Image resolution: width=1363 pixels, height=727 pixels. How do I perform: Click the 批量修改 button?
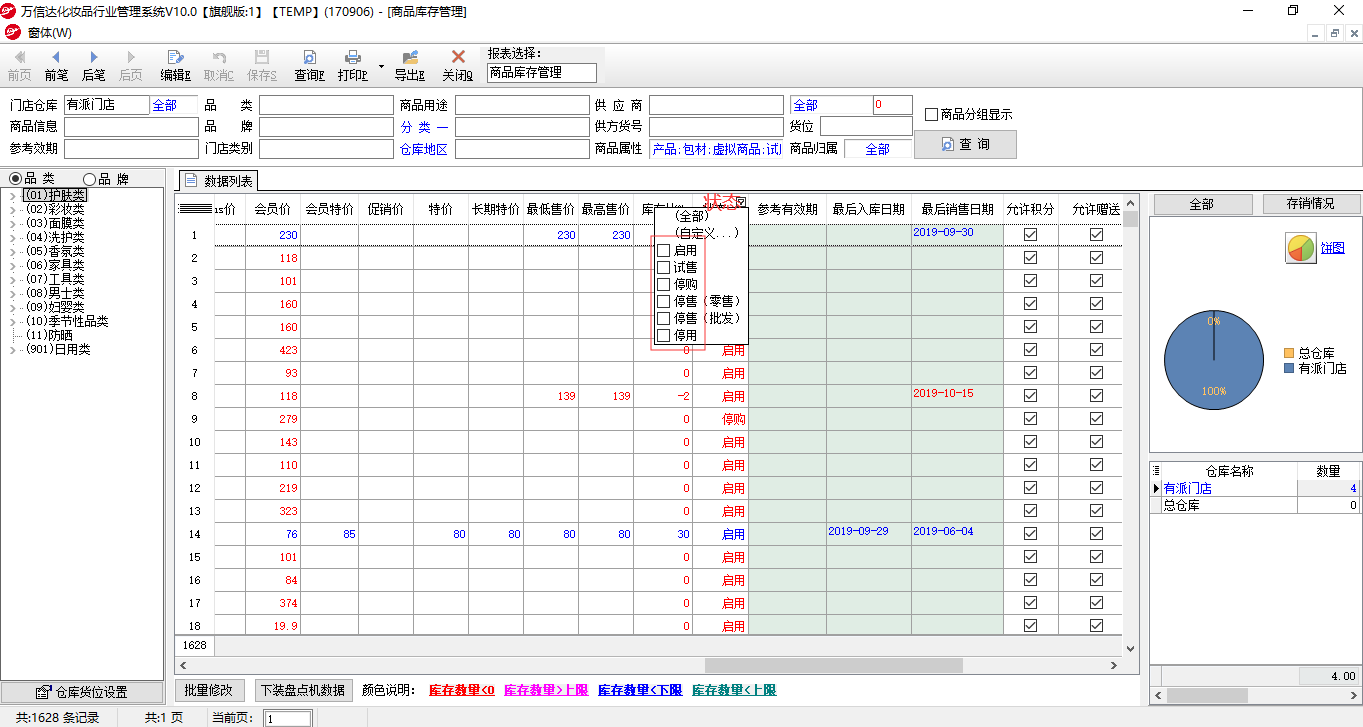(210, 690)
